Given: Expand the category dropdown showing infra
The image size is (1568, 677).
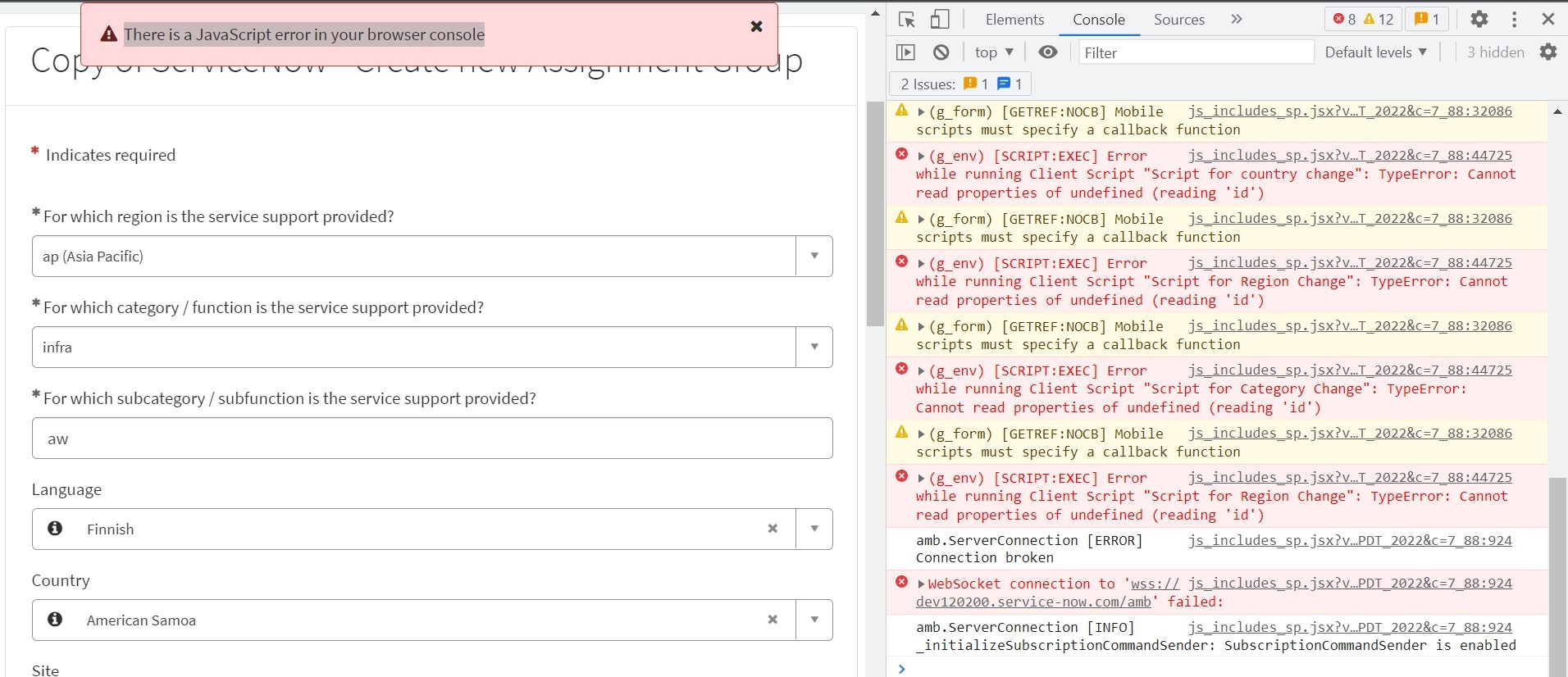Looking at the screenshot, I should 814,347.
